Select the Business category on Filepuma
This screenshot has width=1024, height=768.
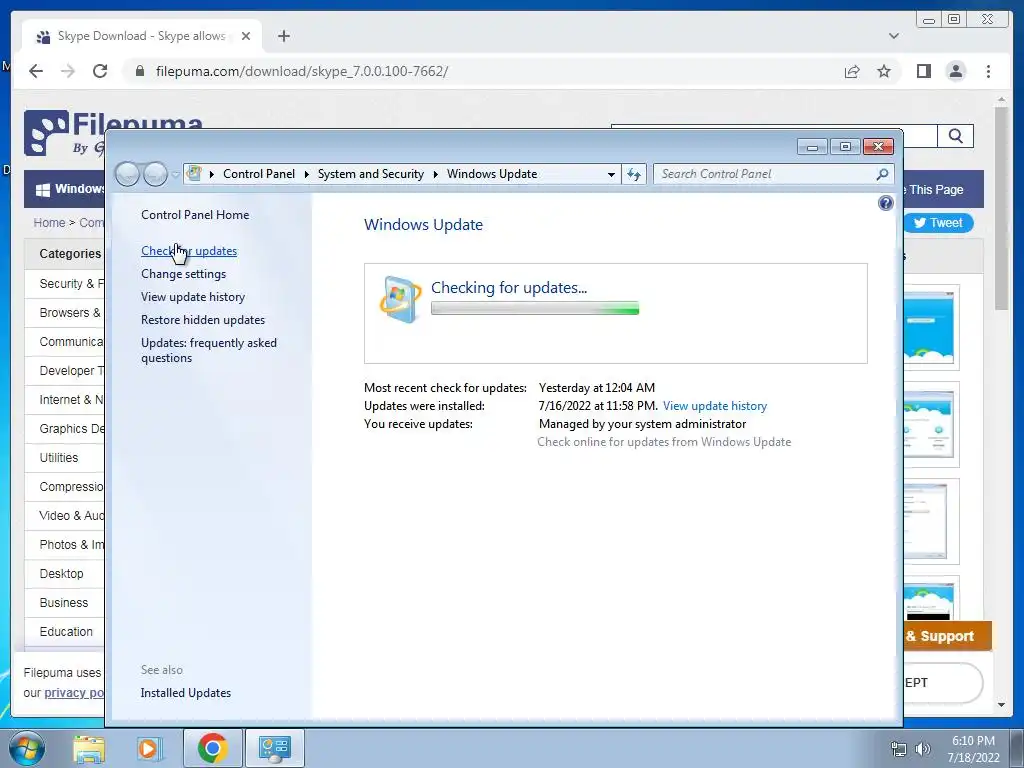63,602
